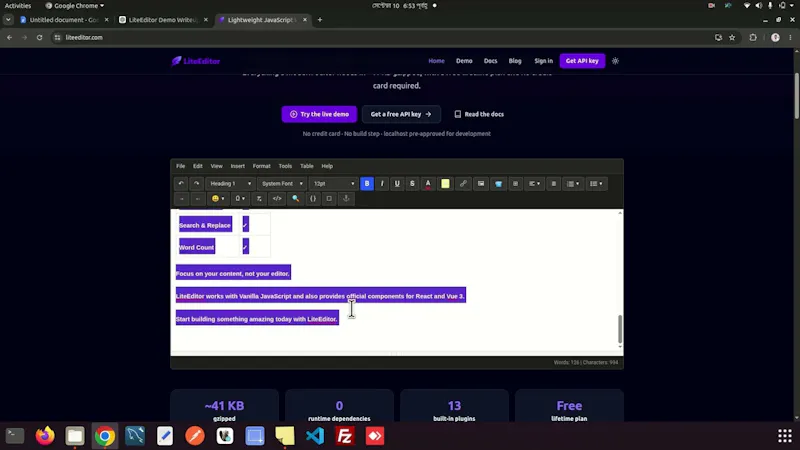
Task: Open Demo page from navigation
Action: tap(464, 61)
